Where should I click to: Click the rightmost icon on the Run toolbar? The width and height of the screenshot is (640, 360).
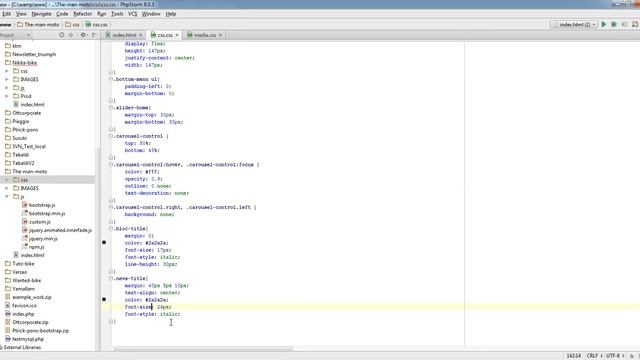(635, 24)
